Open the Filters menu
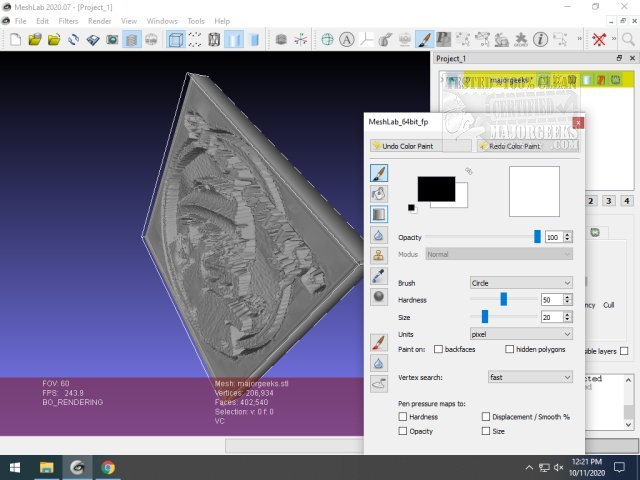The width and height of the screenshot is (640, 480). tap(68, 21)
